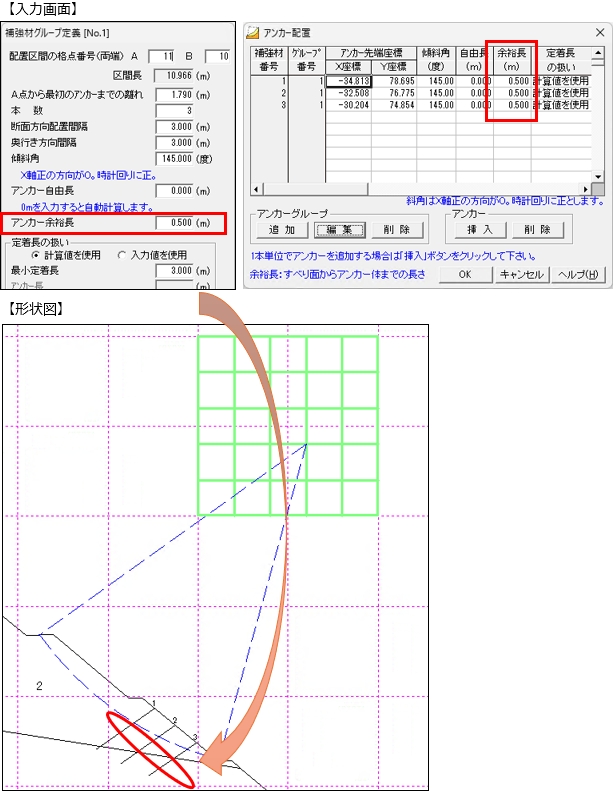This screenshot has width=613, height=791.
Task: Click the 余裕長 cell in row 1
Action: [x=512, y=81]
